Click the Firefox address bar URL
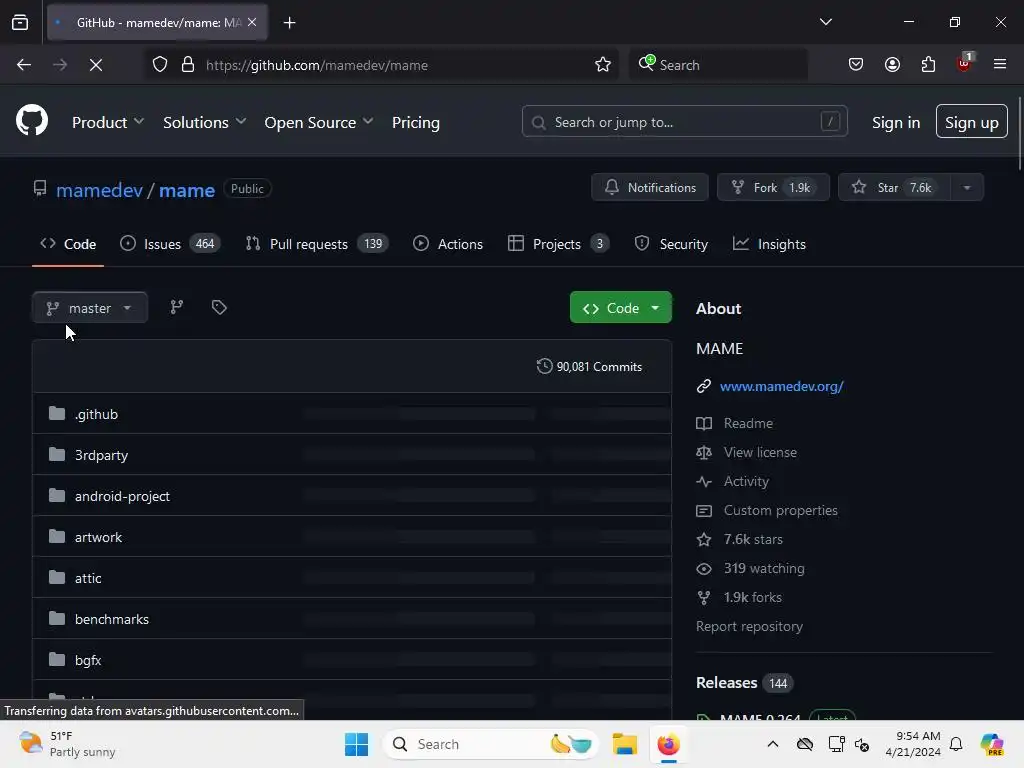1024x768 pixels. pyautogui.click(x=317, y=65)
